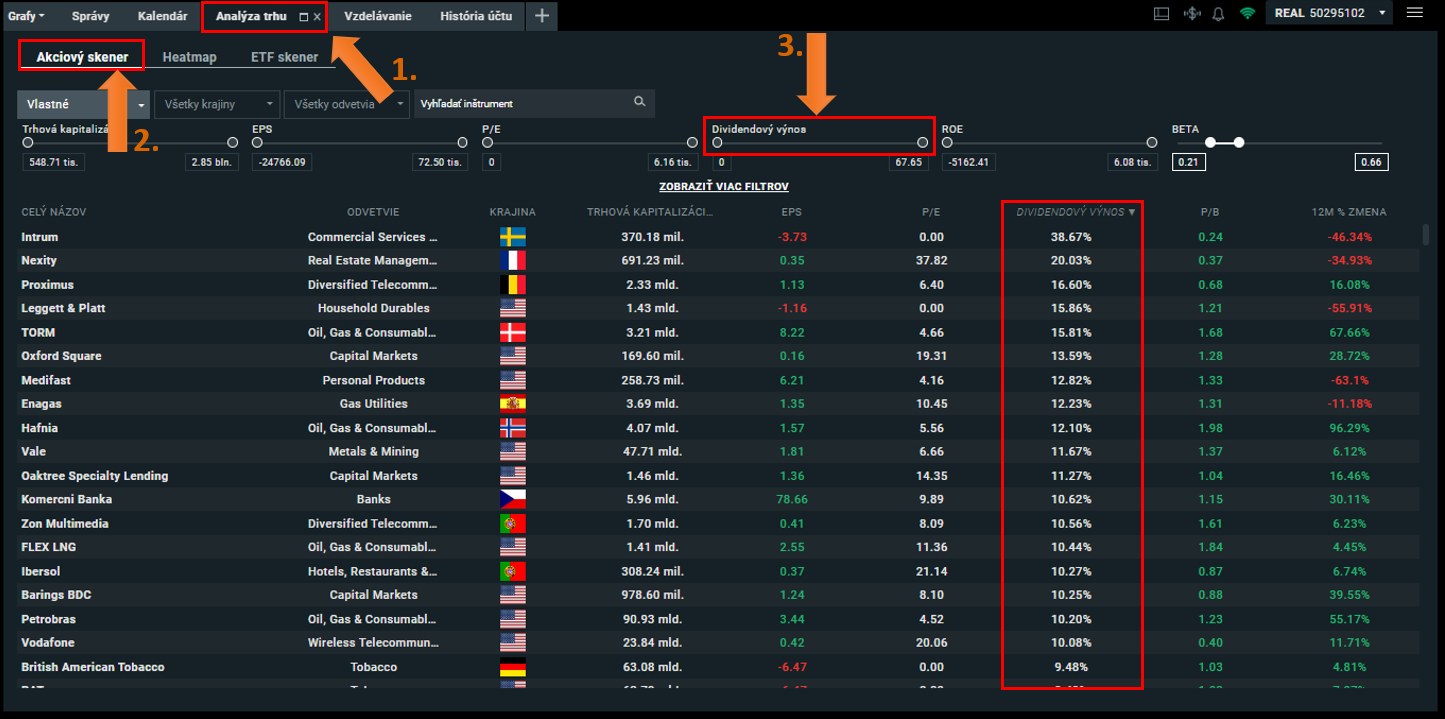Screen dimensions: 1445x719
Task: Open the price alerts dollar icon
Action: pos(1190,14)
